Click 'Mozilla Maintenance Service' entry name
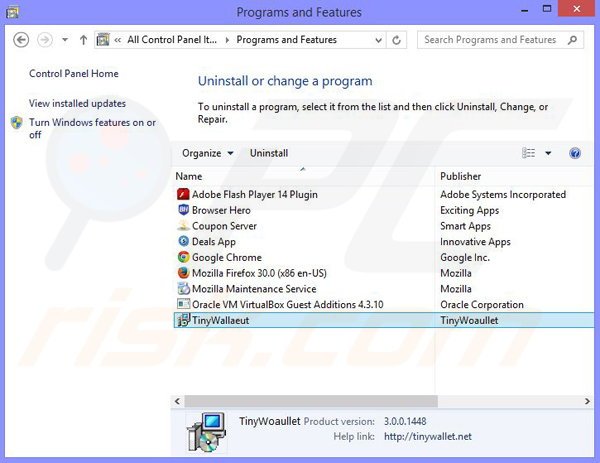 point(254,289)
